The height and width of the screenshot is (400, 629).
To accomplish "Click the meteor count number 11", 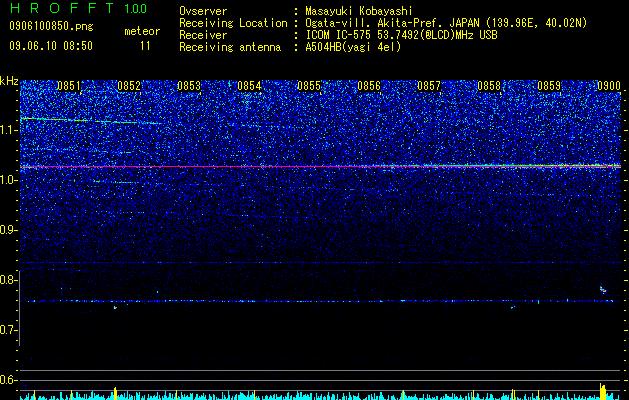I will pos(145,46).
